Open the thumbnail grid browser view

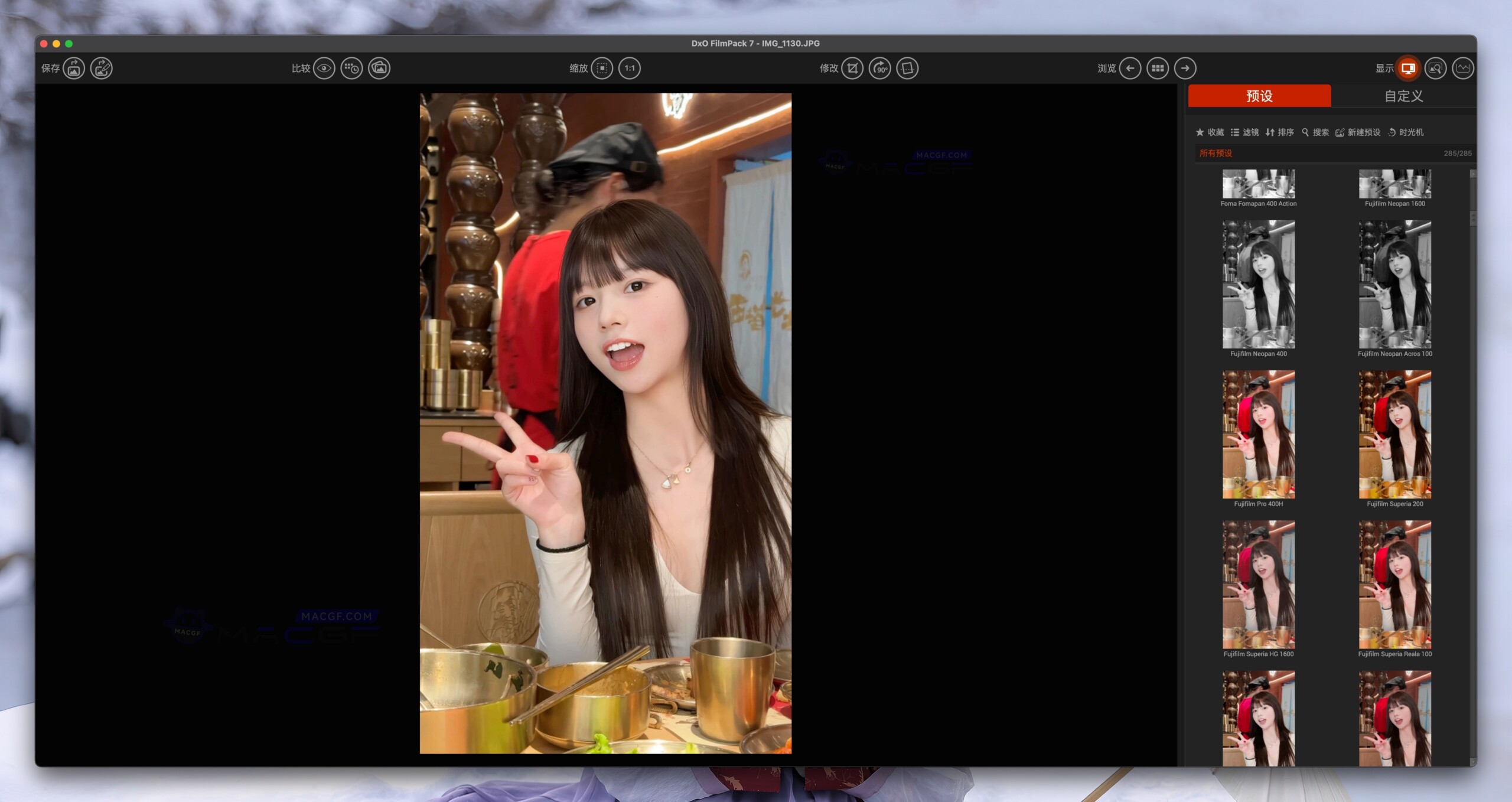coord(1158,68)
